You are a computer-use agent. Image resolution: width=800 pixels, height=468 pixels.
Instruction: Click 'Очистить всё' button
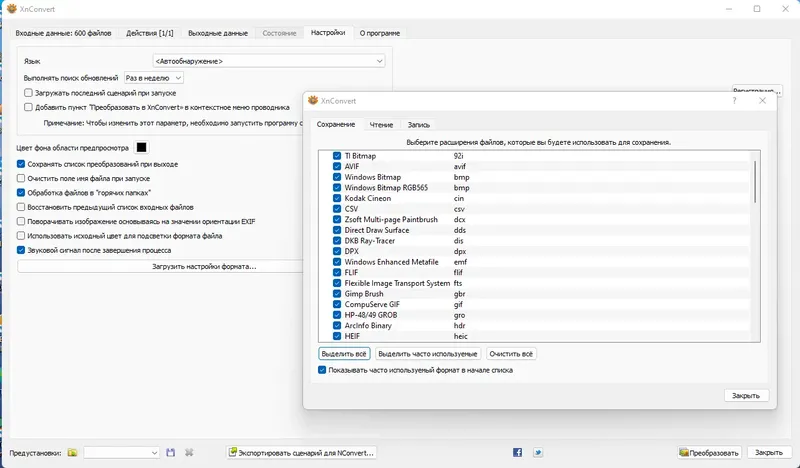pyautogui.click(x=511, y=354)
